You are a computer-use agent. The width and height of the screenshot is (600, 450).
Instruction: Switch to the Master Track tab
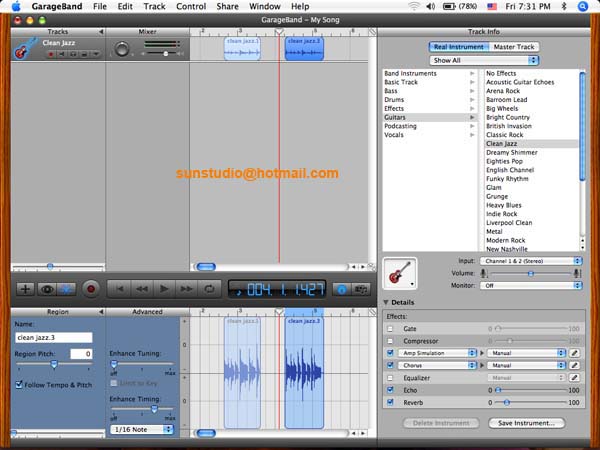(514, 47)
